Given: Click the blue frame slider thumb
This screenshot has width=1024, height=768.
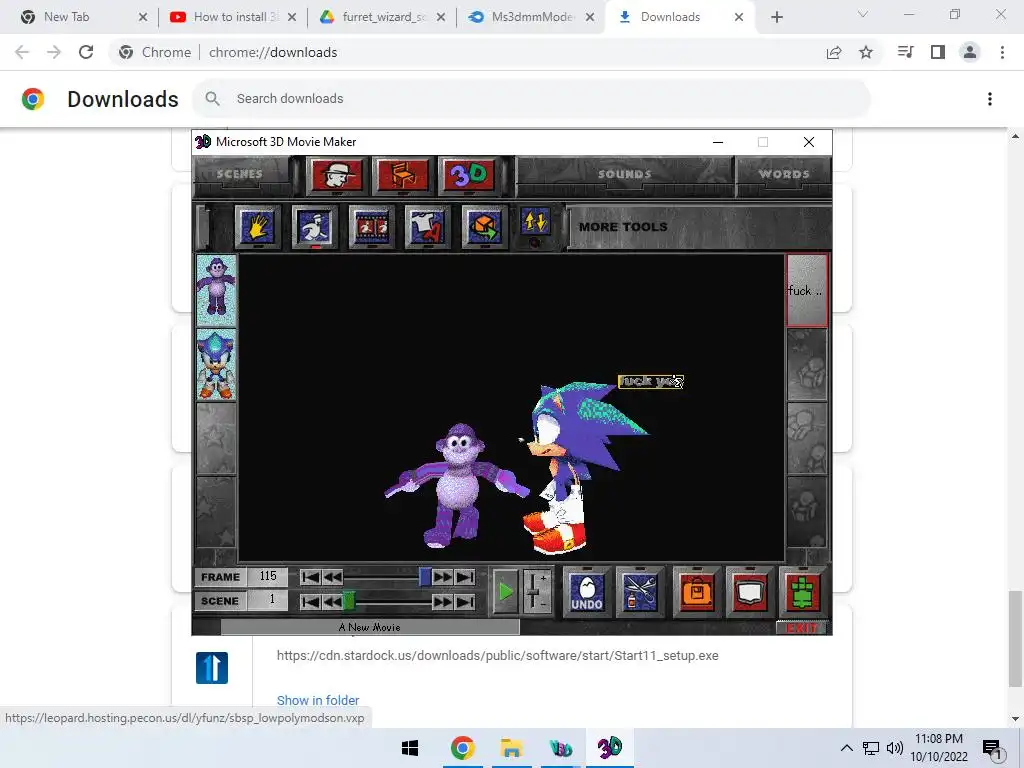Looking at the screenshot, I should [424, 577].
